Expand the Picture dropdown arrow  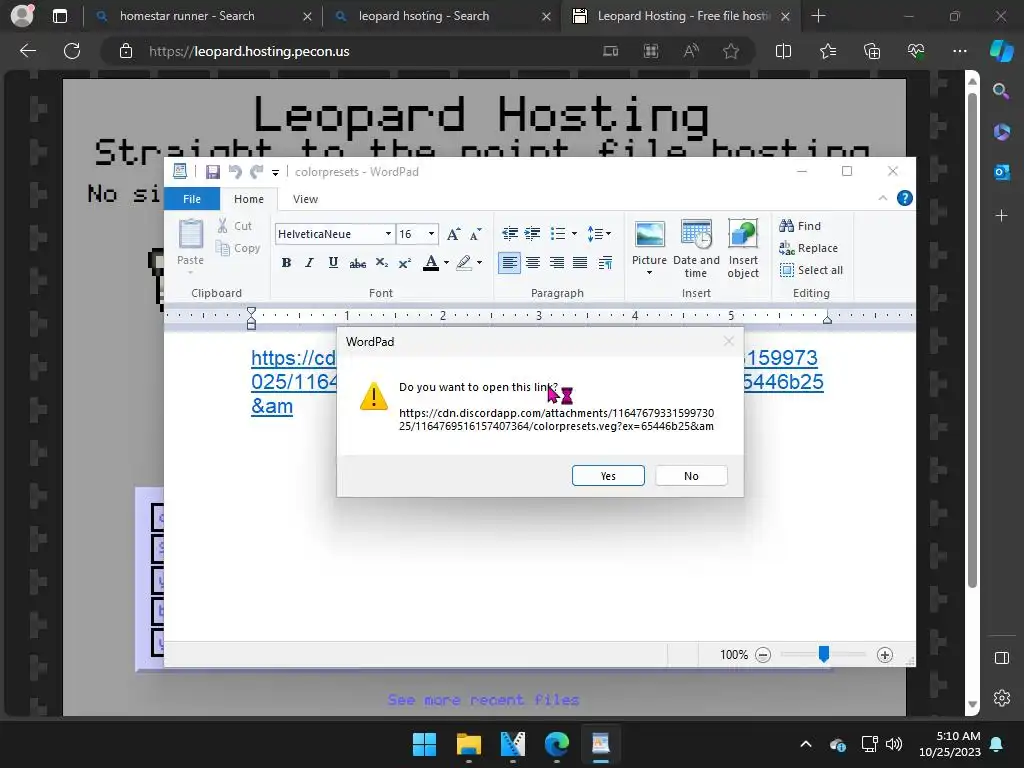(649, 272)
